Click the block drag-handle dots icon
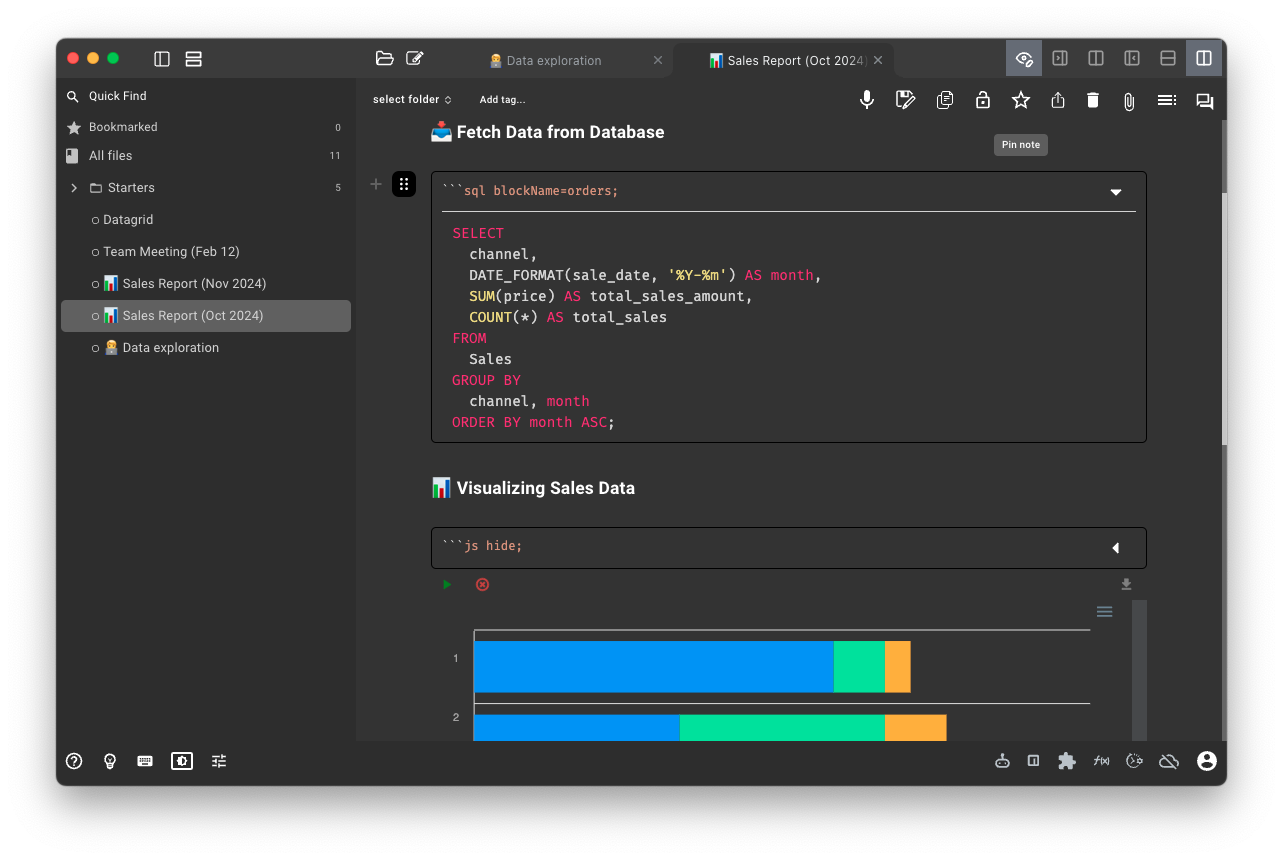1283x860 pixels. (x=404, y=184)
